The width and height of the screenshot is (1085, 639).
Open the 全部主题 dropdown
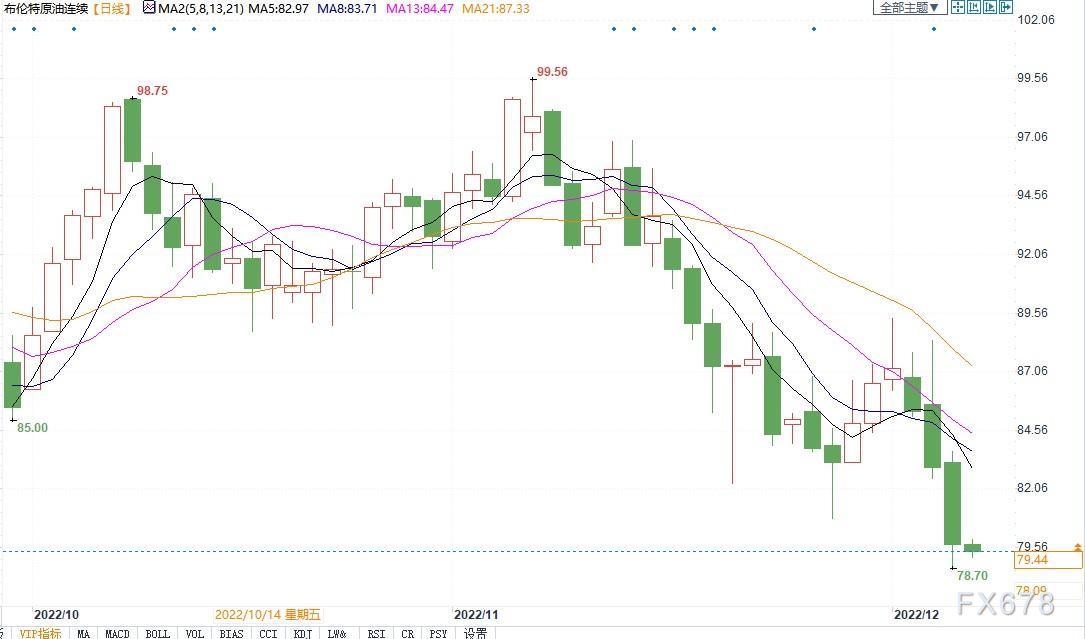pos(909,8)
